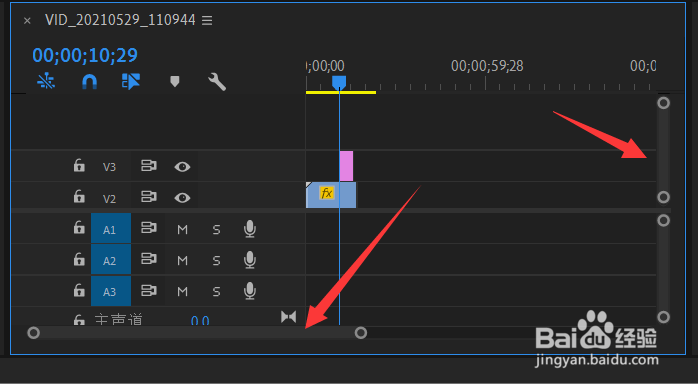This screenshot has width=698, height=384.
Task: Click the master track volume value 0.0
Action: pos(200,320)
